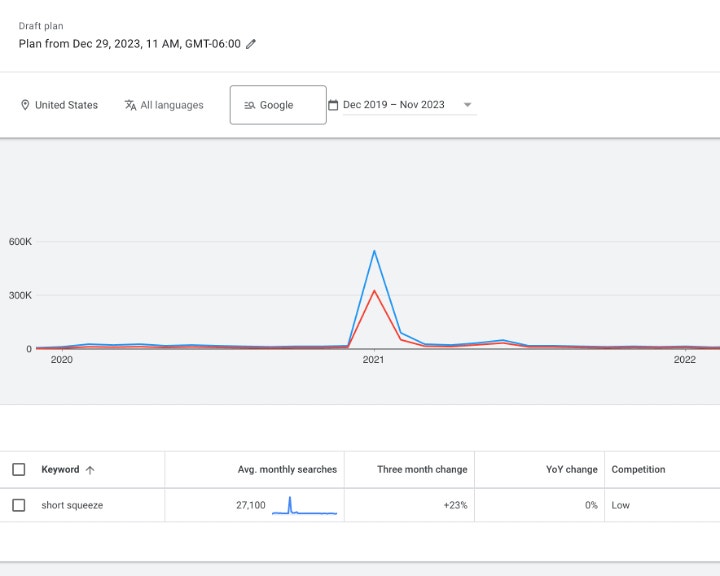Click the 2021 peak on blue line
Viewport: 720px width, 576px height.
[374, 251]
